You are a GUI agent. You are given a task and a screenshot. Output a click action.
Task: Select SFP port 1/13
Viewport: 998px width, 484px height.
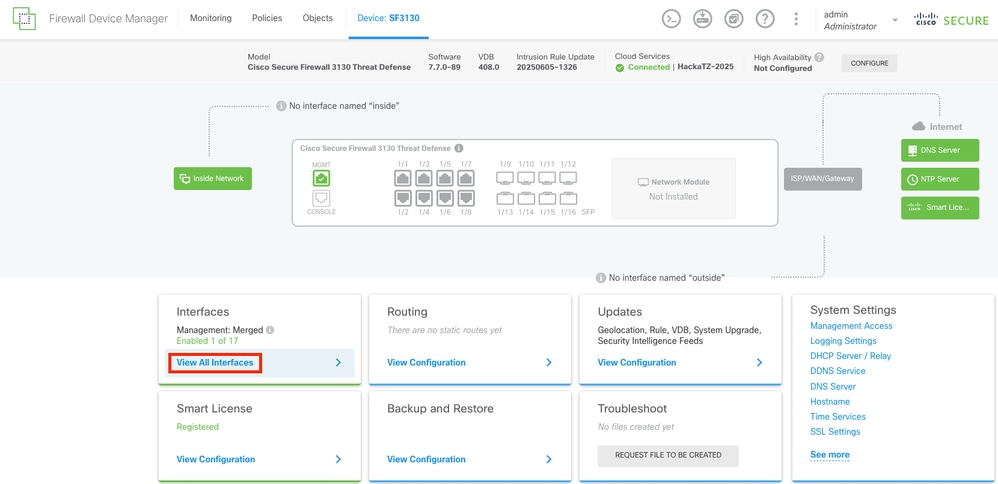click(x=505, y=198)
